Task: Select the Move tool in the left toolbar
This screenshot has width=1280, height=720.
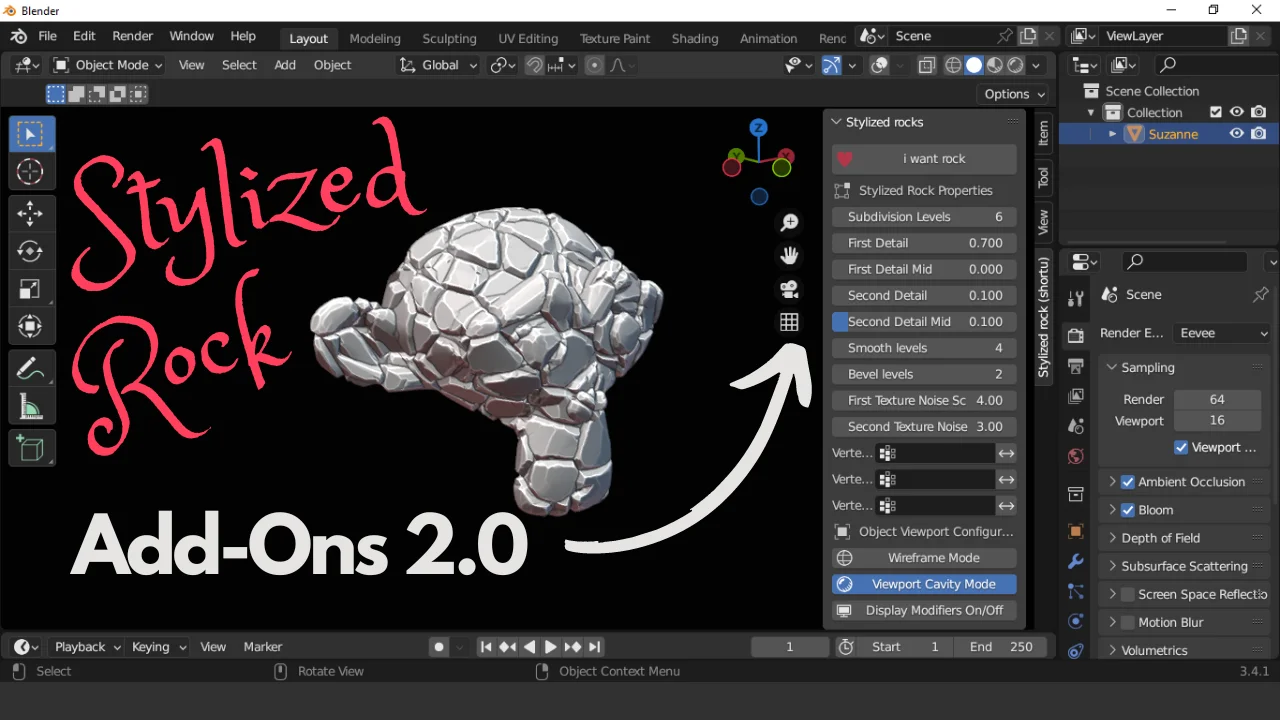Action: coord(31,213)
